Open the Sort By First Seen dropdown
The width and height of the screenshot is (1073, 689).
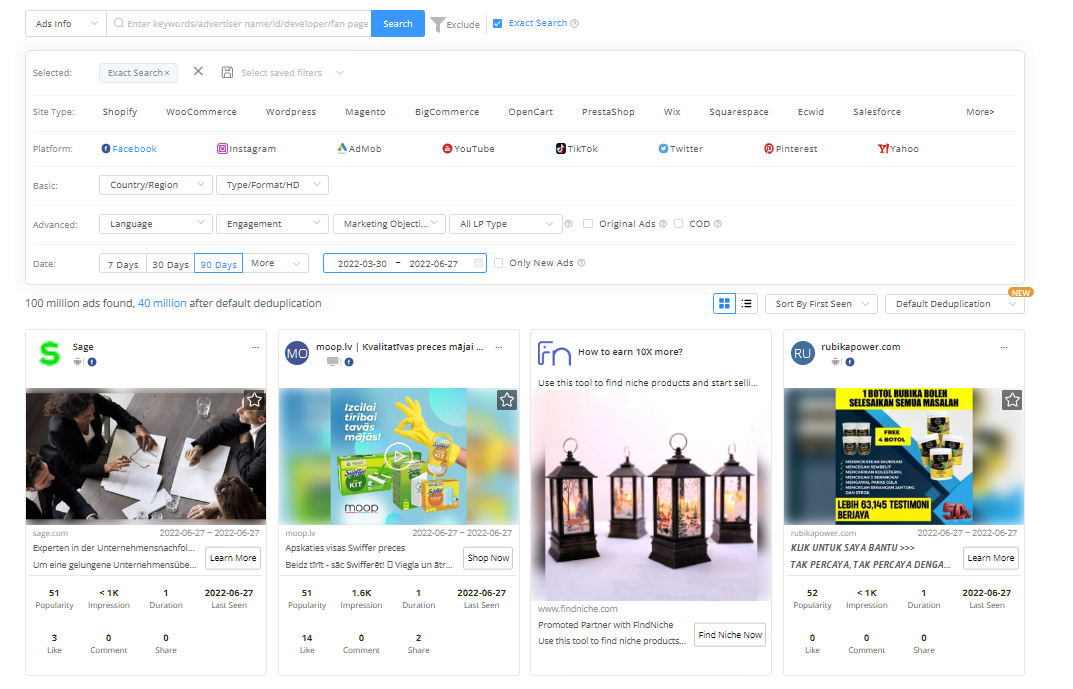point(821,304)
